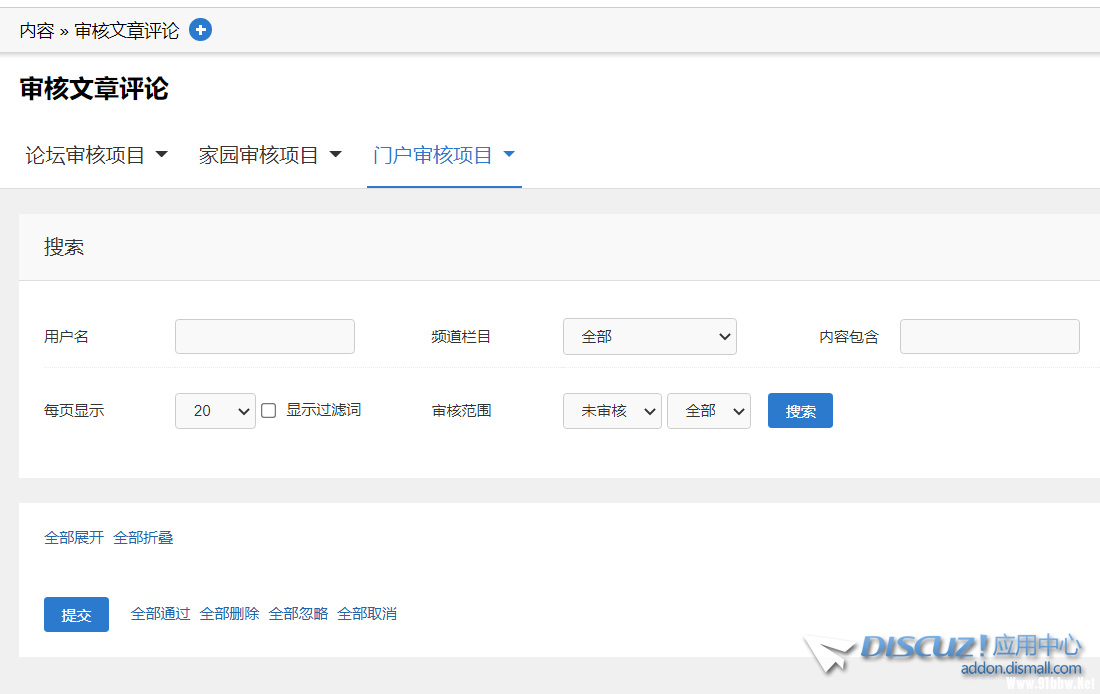Click the 全部折叠 link
Viewport: 1100px width, 694px height.
143,538
